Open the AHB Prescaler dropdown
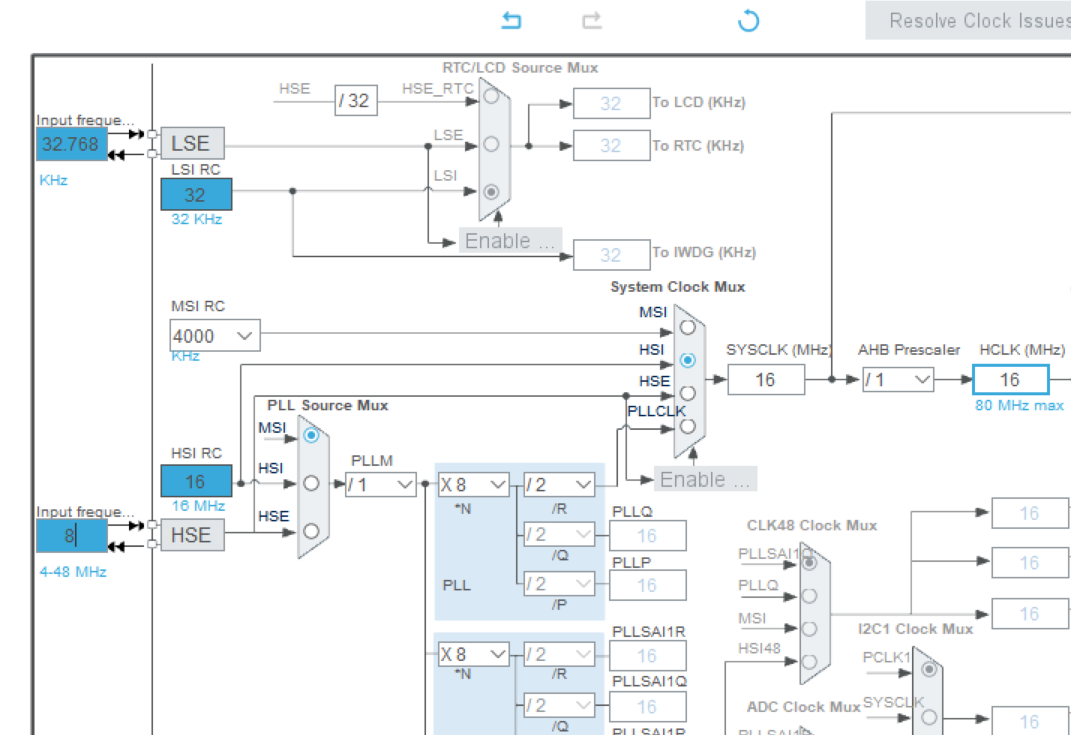 [898, 379]
